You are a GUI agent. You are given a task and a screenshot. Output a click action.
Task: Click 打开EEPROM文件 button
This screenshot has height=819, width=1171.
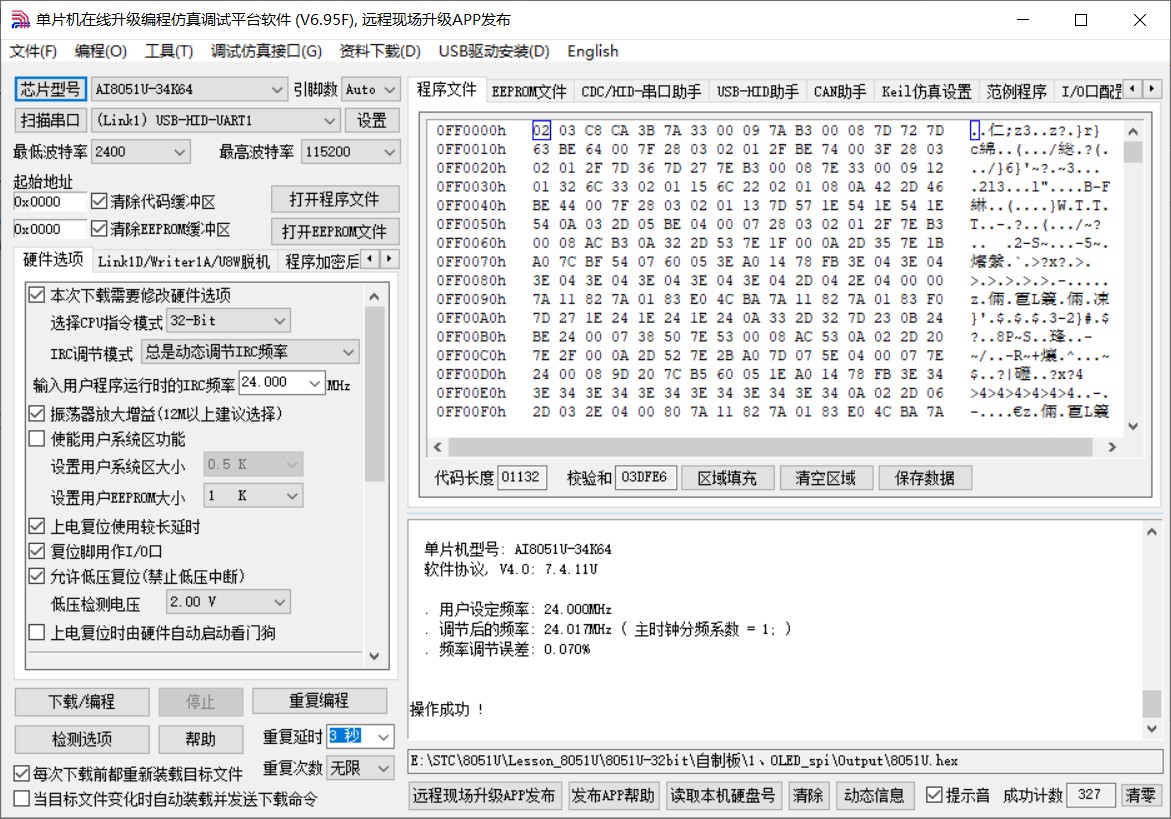[335, 231]
